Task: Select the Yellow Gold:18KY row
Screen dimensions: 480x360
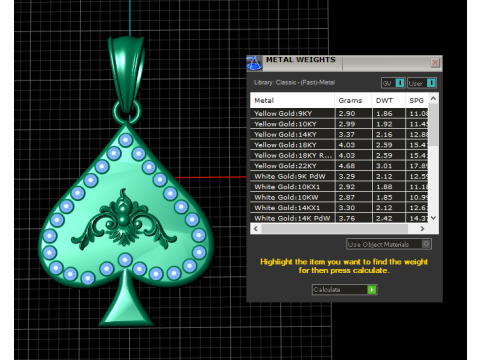Action: point(339,145)
